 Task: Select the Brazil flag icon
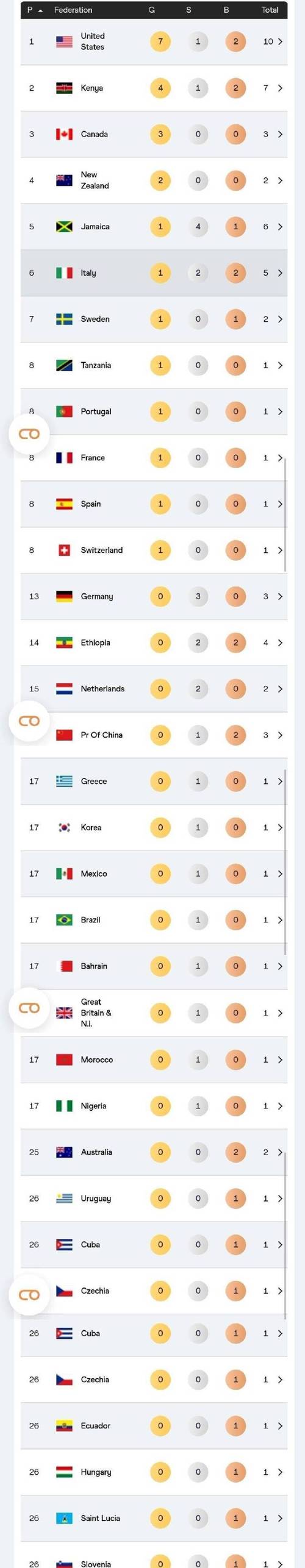click(64, 920)
